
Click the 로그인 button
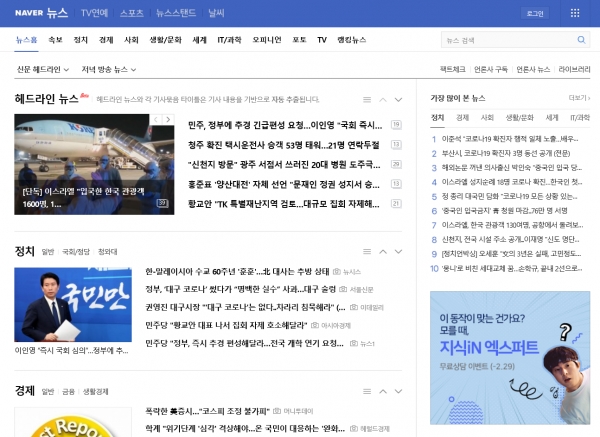(535, 13)
